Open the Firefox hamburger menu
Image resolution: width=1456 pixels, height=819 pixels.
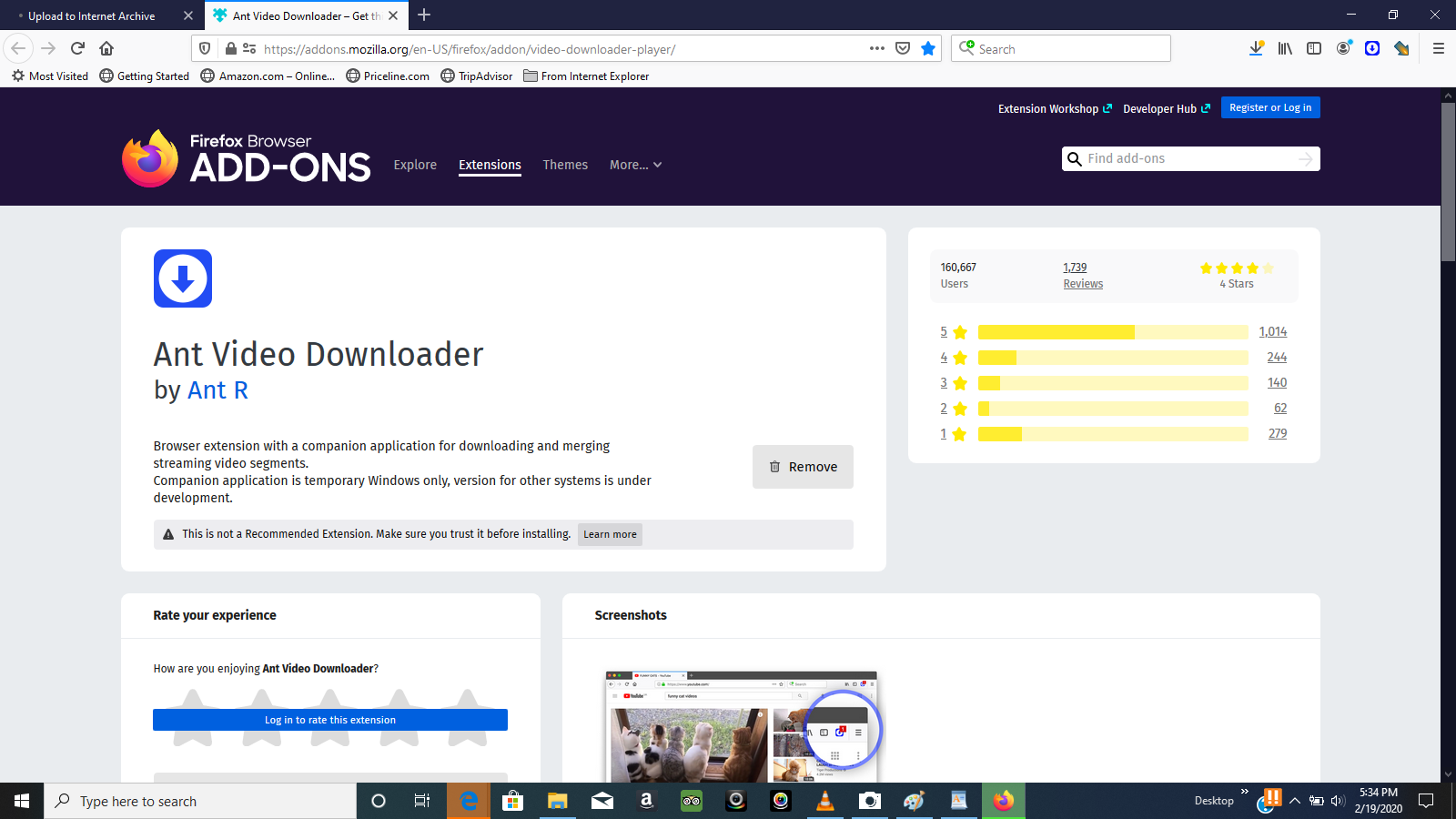[1439, 48]
